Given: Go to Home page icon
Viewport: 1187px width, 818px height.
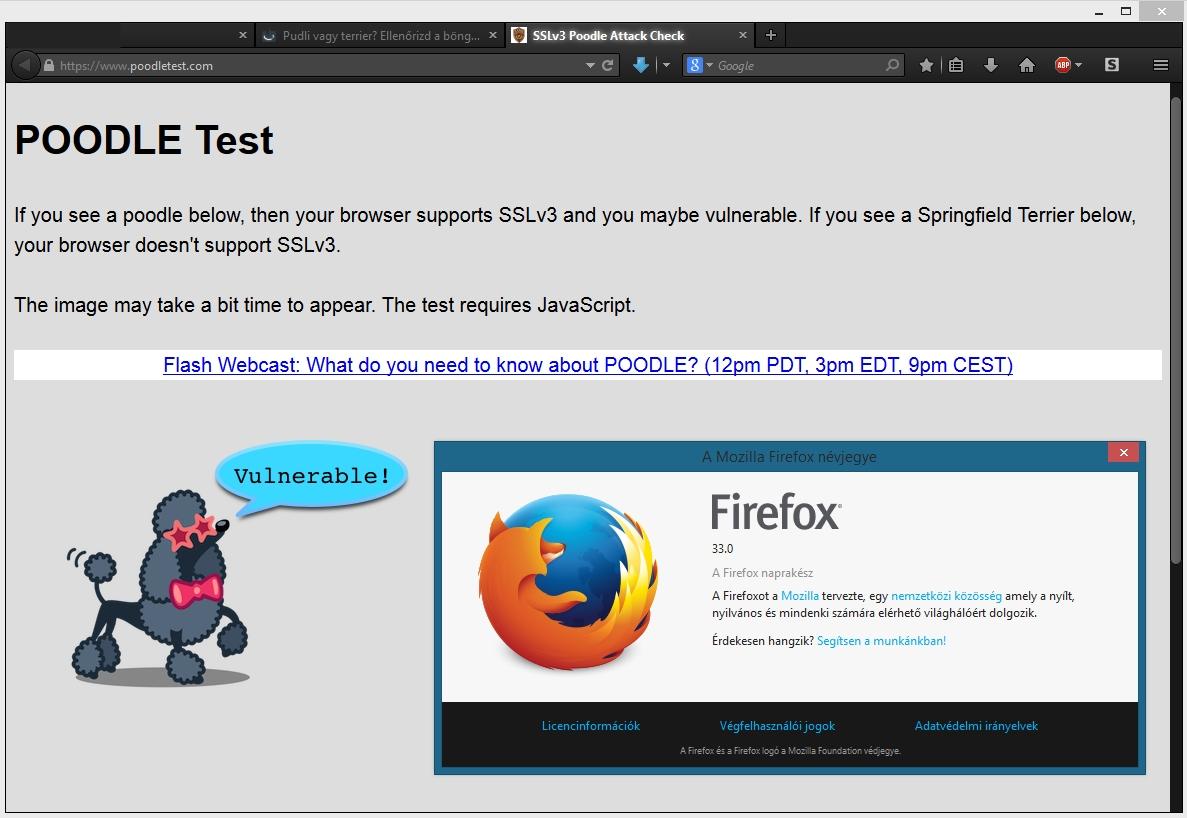Looking at the screenshot, I should [1027, 65].
